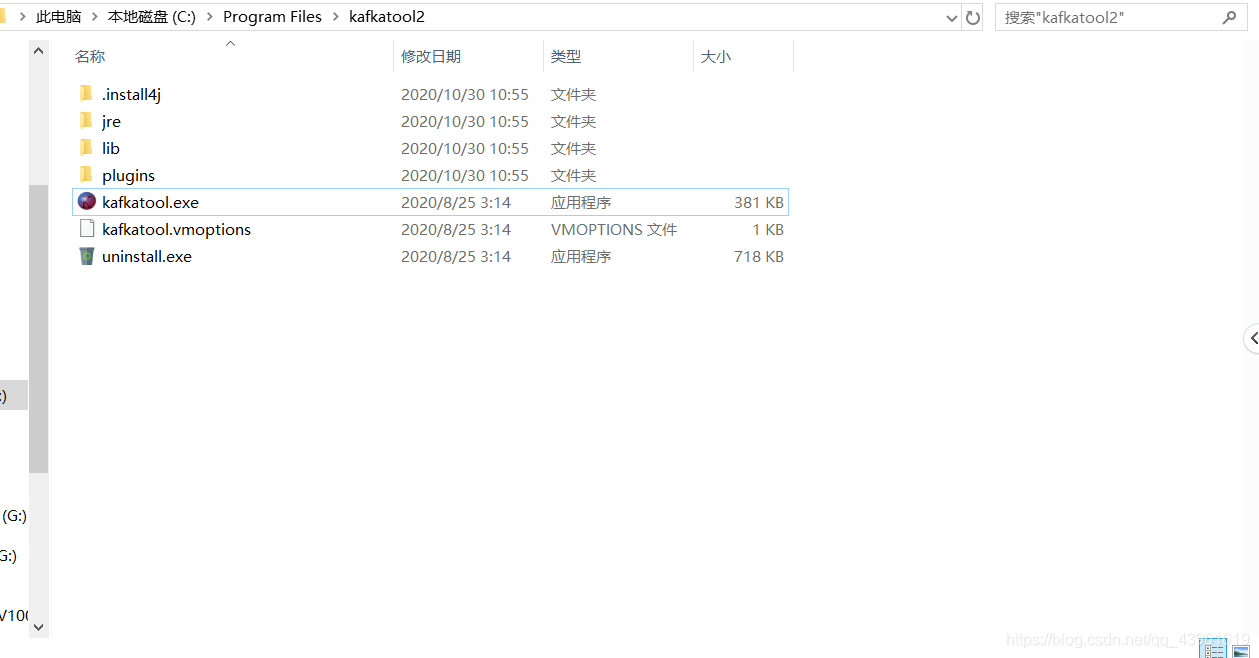Select the .install4j file name

point(131,94)
